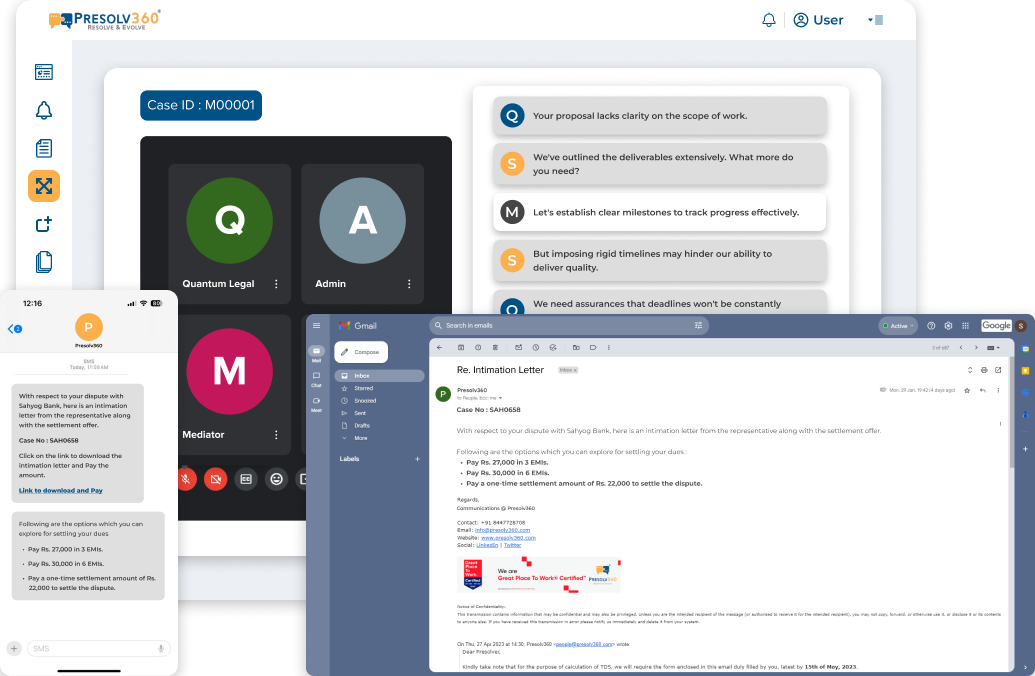The width and height of the screenshot is (1035, 676).
Task: Report the open email as spam
Action: pos(478,347)
